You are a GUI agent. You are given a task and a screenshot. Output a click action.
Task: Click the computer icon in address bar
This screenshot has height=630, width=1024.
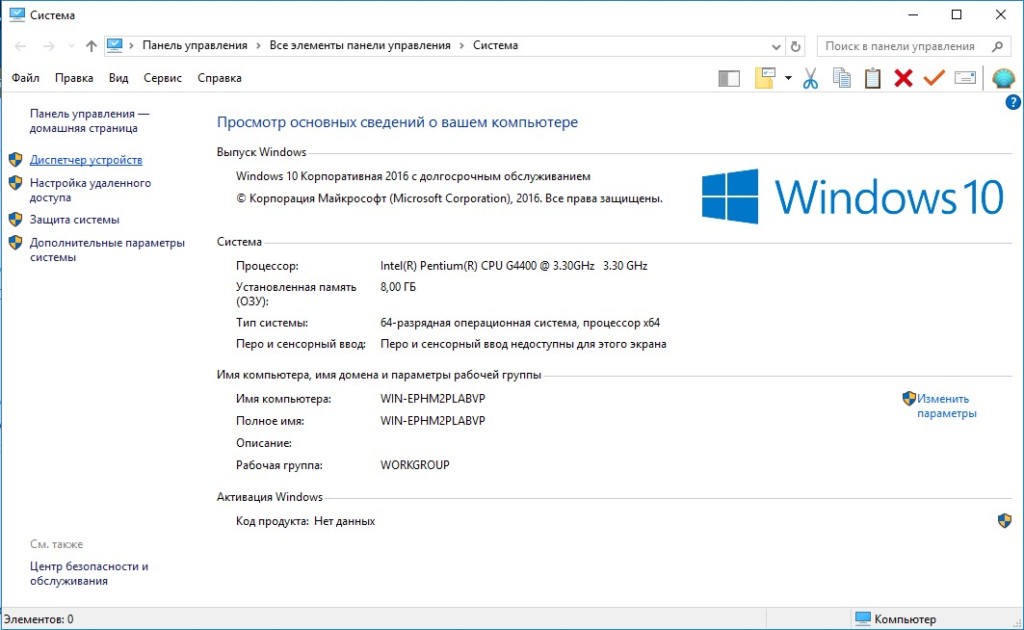114,45
